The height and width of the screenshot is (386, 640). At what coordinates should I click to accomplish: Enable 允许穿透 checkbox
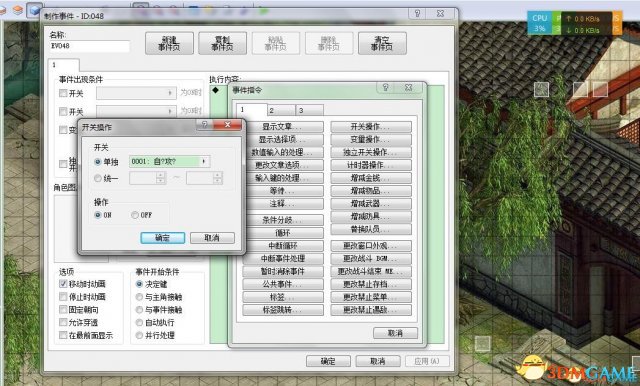(63, 322)
